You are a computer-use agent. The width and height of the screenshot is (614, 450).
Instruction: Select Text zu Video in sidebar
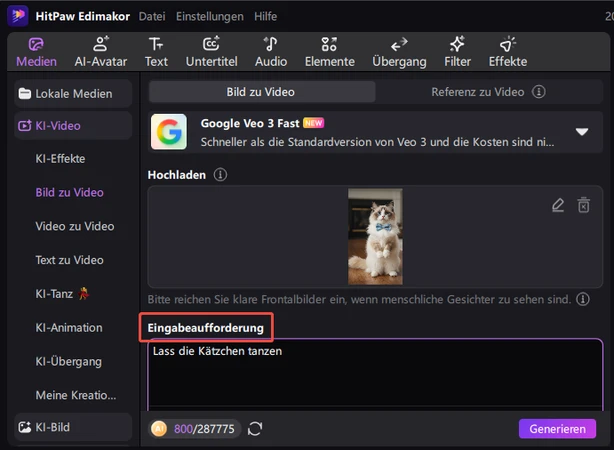(69, 260)
